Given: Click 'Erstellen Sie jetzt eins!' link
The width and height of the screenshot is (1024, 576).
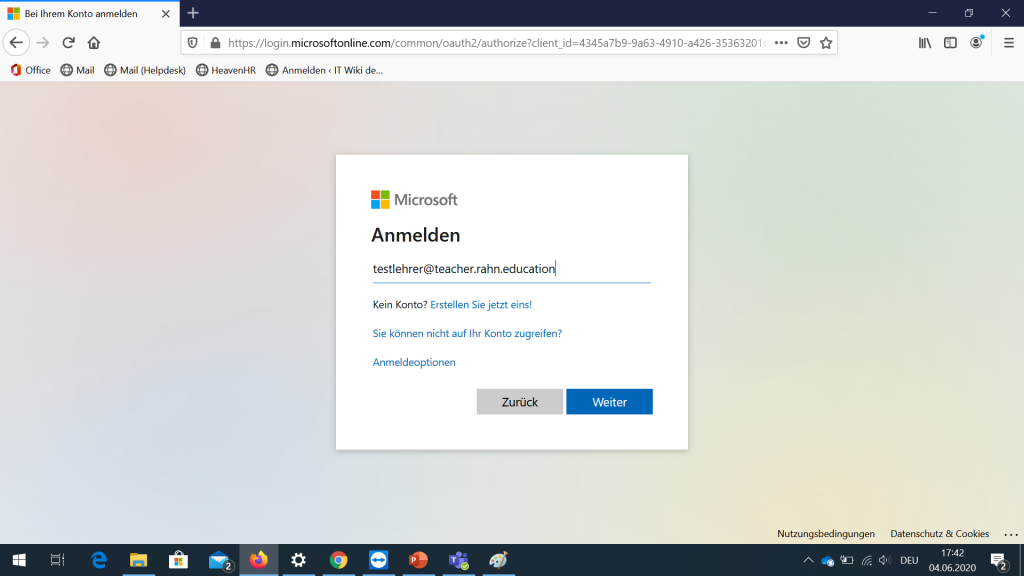Looking at the screenshot, I should tap(481, 304).
